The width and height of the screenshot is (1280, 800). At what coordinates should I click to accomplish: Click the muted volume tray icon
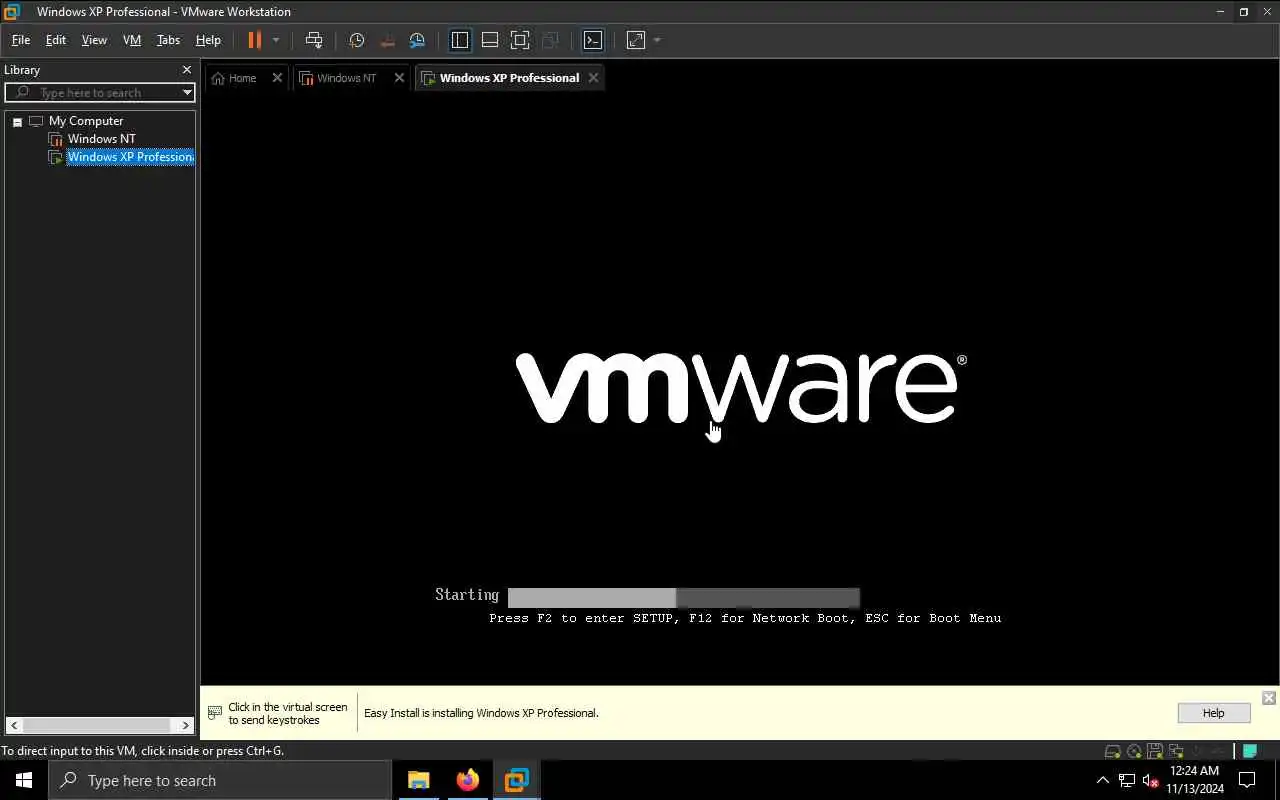(1151, 780)
